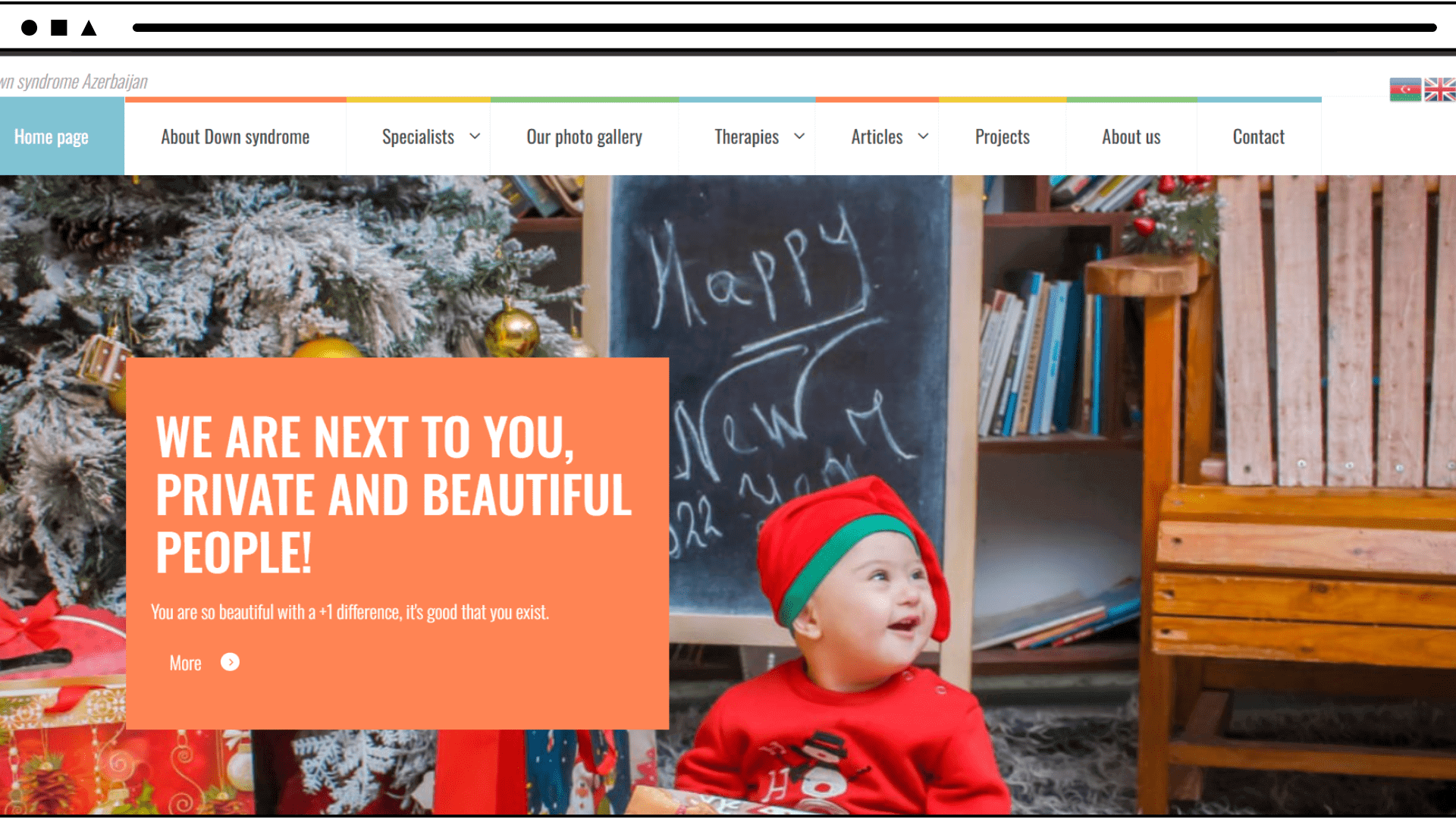Open the Contact page
This screenshot has width=1456, height=819.
pyautogui.click(x=1259, y=136)
